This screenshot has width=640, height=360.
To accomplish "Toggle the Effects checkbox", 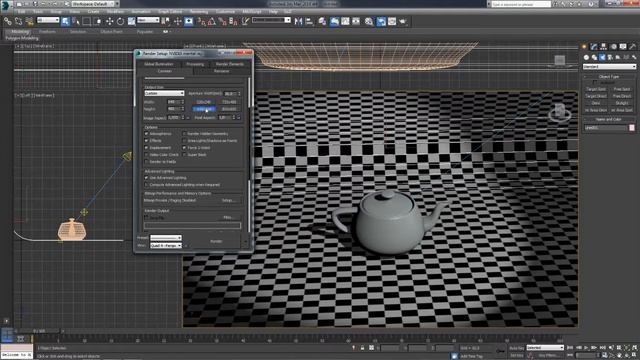I will 147,141.
